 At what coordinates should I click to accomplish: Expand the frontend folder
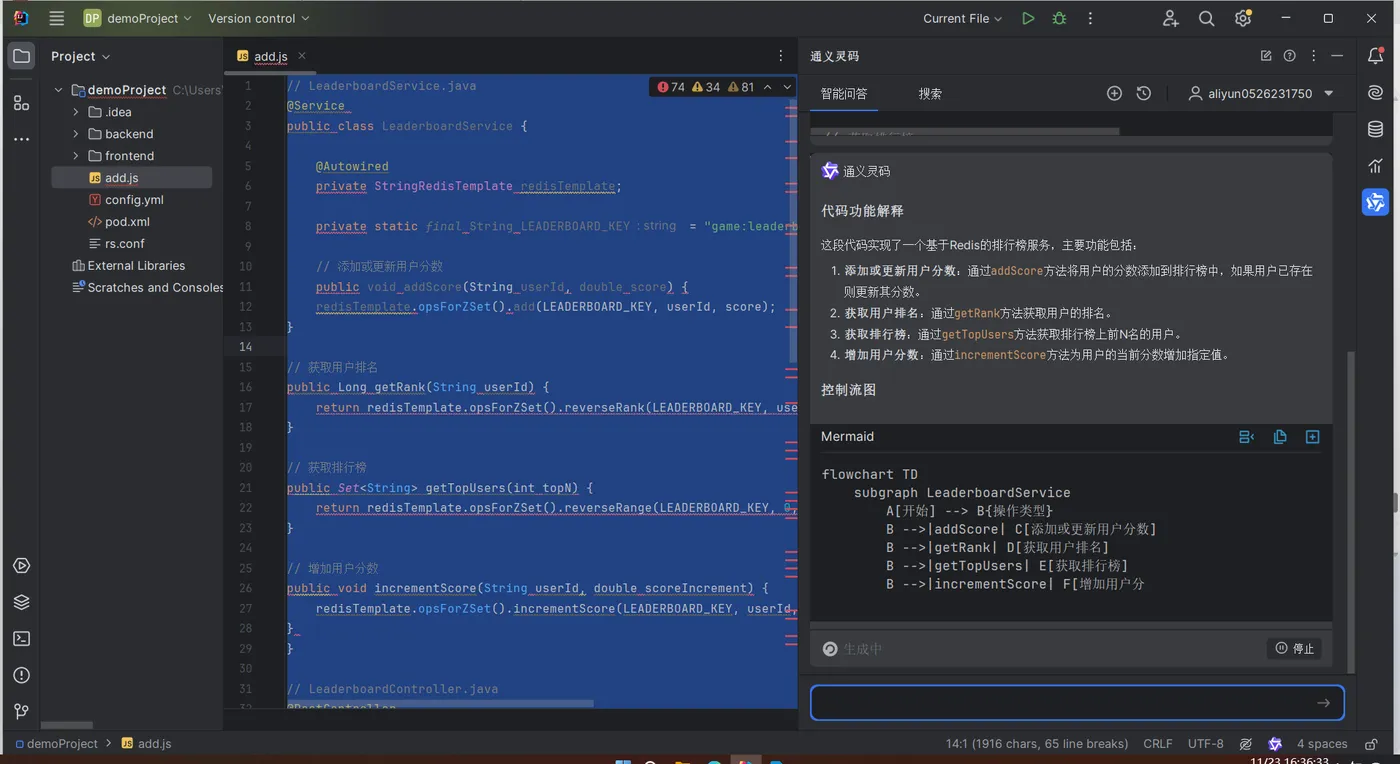tap(76, 156)
